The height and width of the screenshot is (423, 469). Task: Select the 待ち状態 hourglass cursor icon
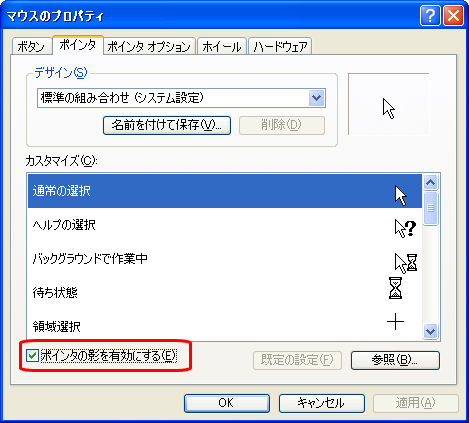(x=395, y=288)
